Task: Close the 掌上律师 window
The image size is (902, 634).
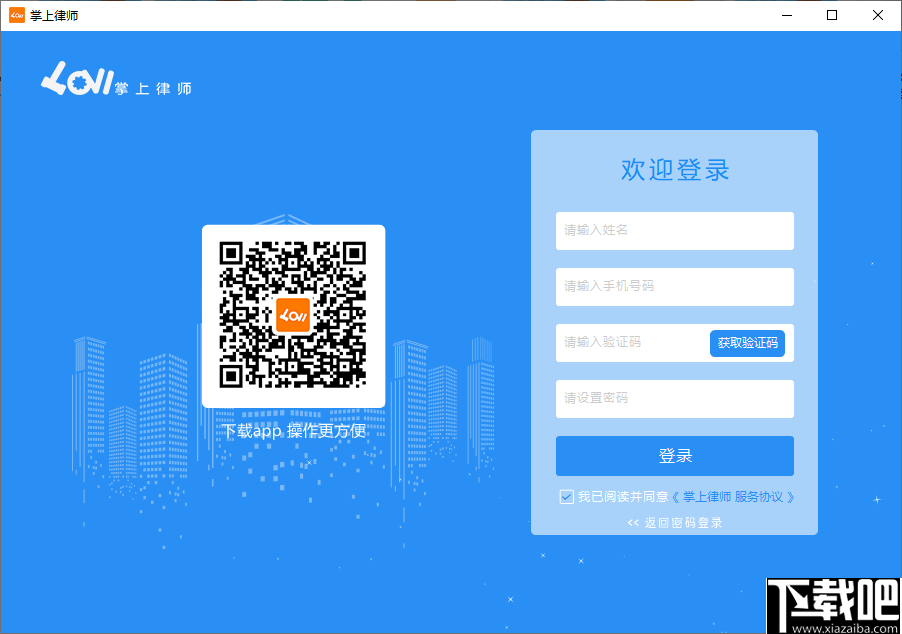Action: click(877, 16)
